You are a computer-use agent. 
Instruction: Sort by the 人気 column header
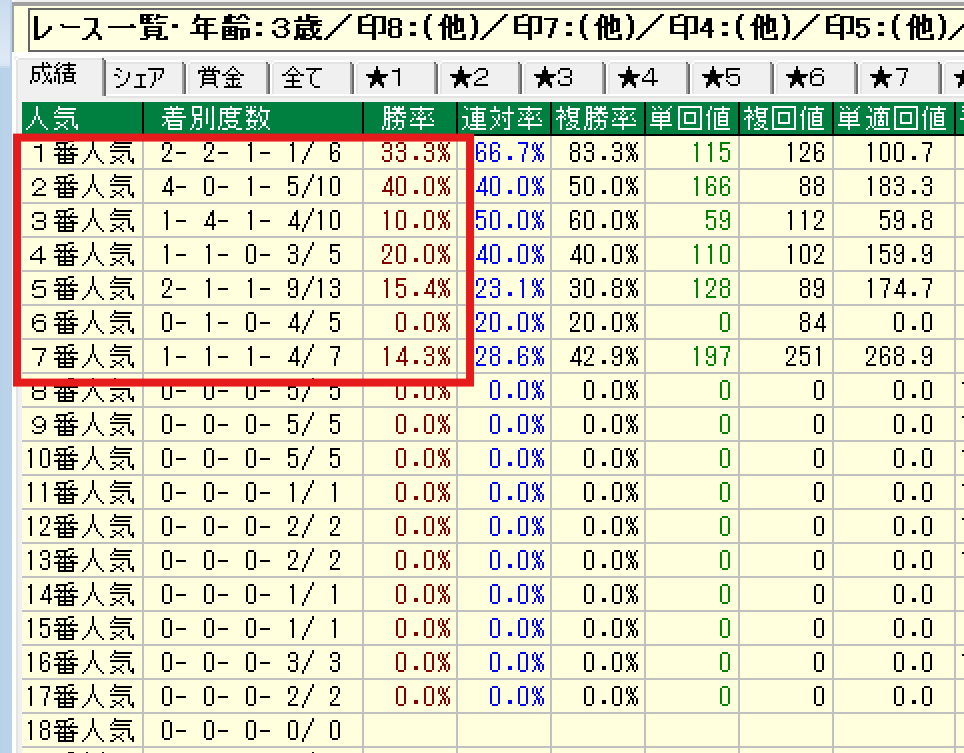pos(55,118)
